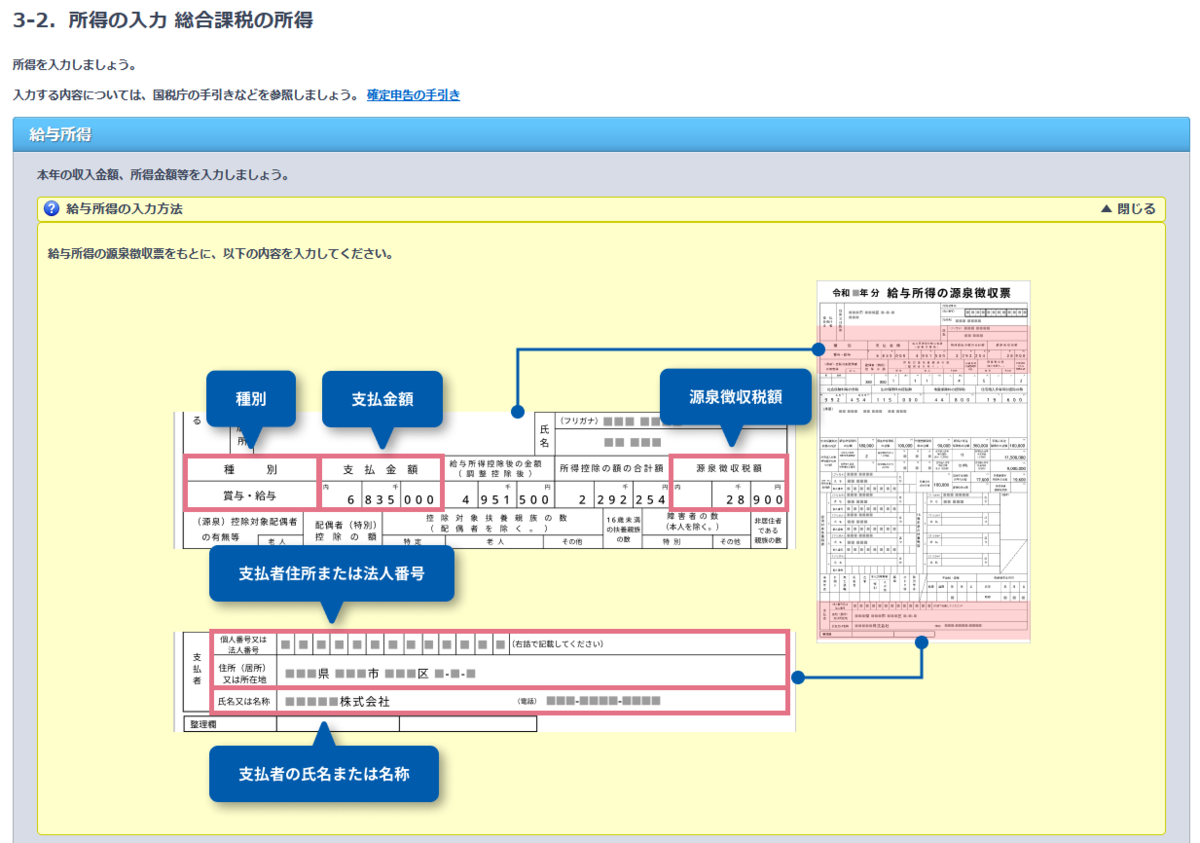Select the 源泉徴収税額 blue callout label
Viewport: 1200px width, 843px height.
735,396
